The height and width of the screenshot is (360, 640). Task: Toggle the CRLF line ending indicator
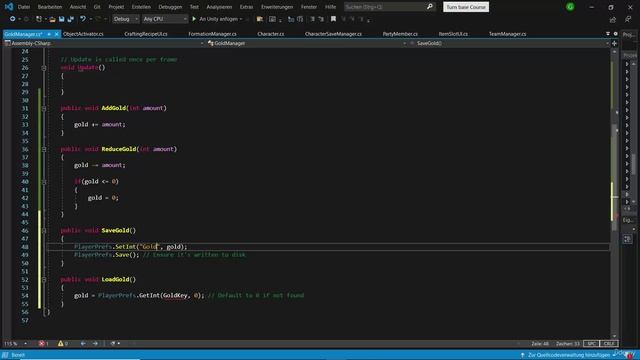(x=609, y=343)
